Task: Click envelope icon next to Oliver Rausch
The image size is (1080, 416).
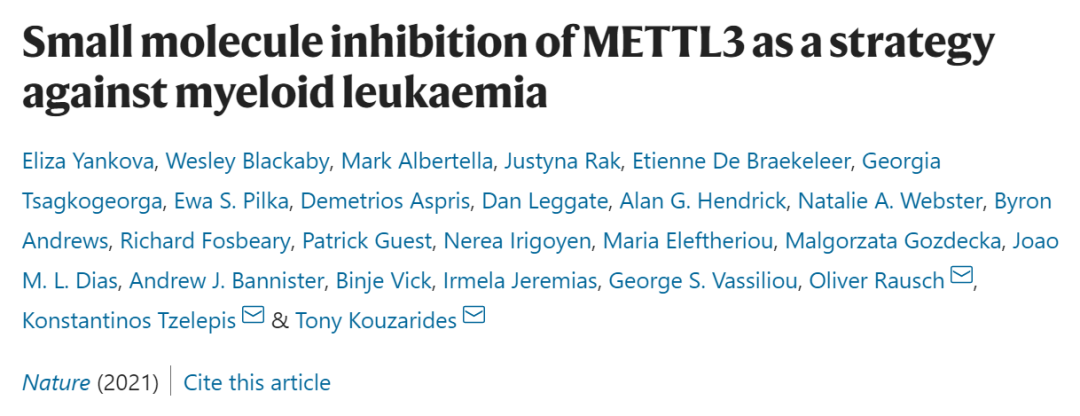Action: (x=960, y=276)
